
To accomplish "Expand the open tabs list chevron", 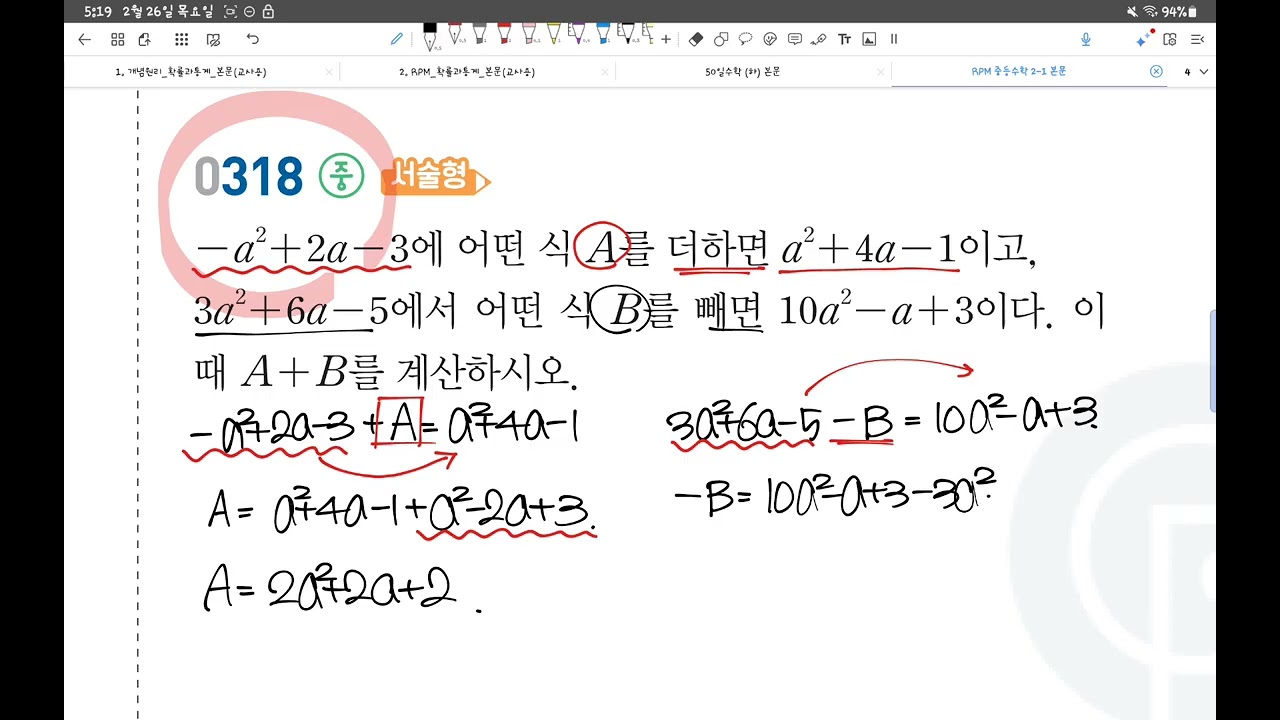I will point(1203,72).
